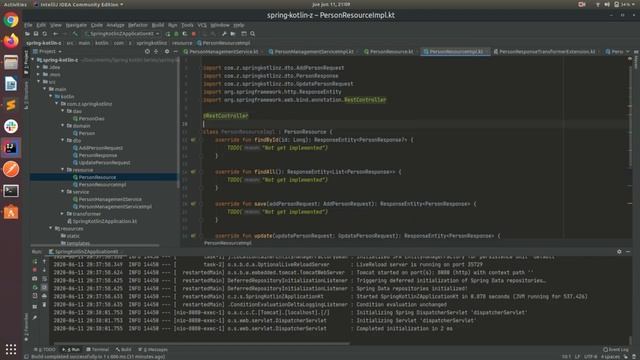Open Project panel gear options
The width and height of the screenshot is (640, 360).
coord(167,52)
